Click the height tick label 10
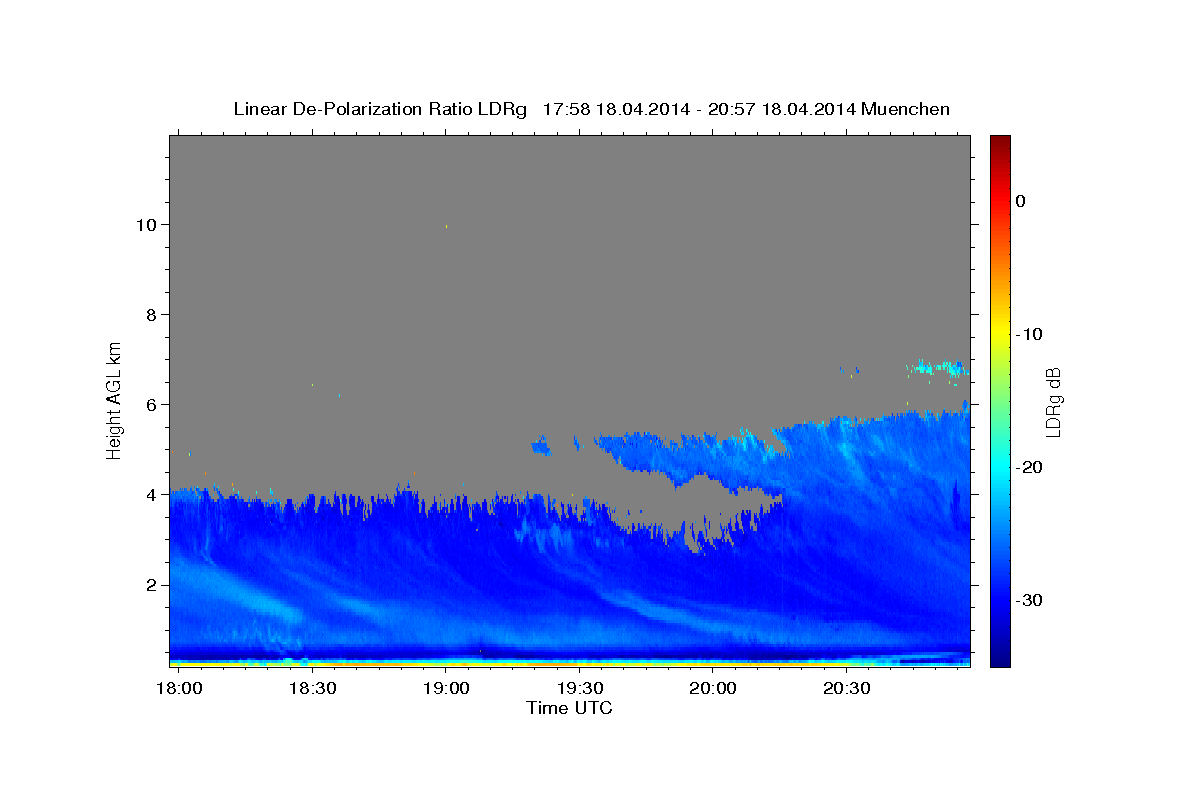 tap(148, 225)
